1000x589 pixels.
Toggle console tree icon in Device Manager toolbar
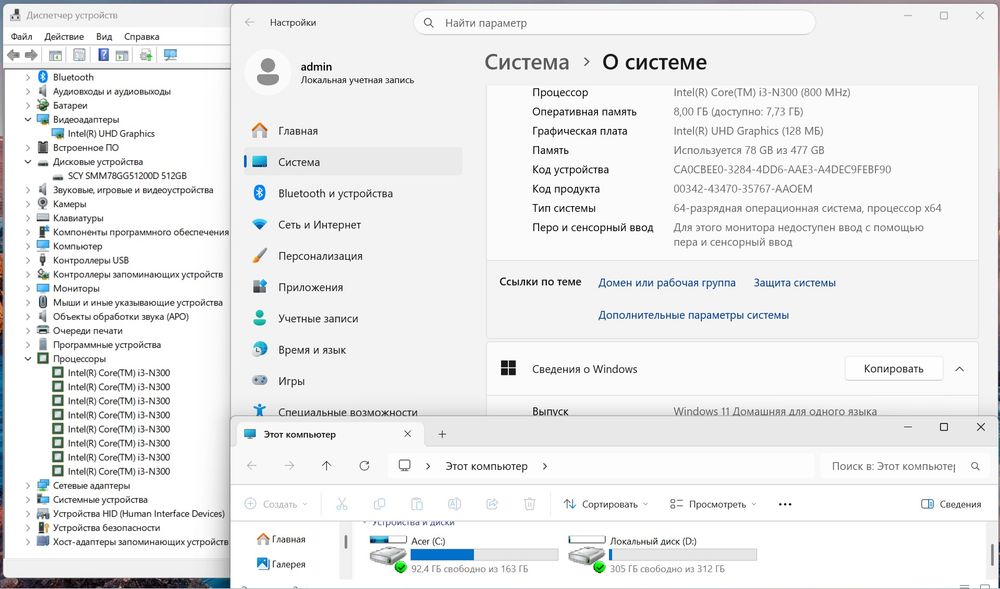coord(55,55)
